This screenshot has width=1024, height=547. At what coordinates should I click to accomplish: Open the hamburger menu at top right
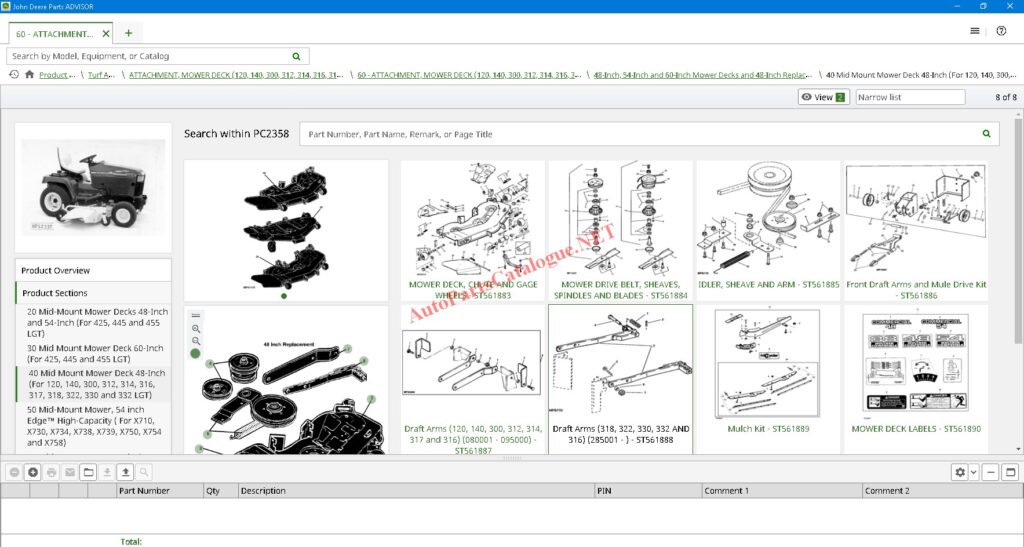[975, 31]
